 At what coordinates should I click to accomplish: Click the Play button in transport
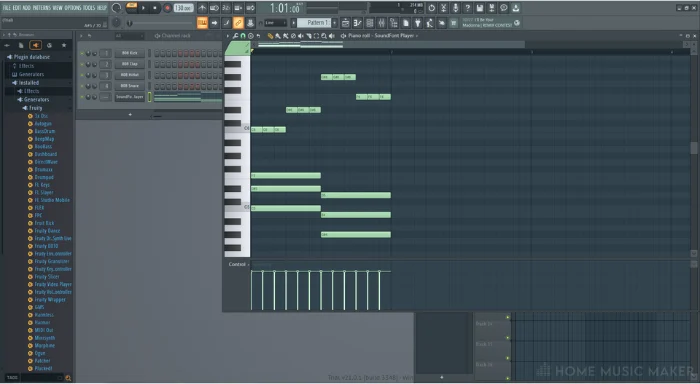coord(143,8)
